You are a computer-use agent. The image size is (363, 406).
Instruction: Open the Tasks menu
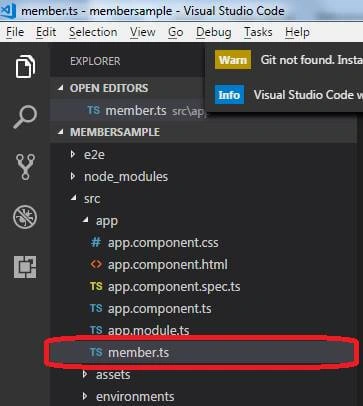pos(258,32)
